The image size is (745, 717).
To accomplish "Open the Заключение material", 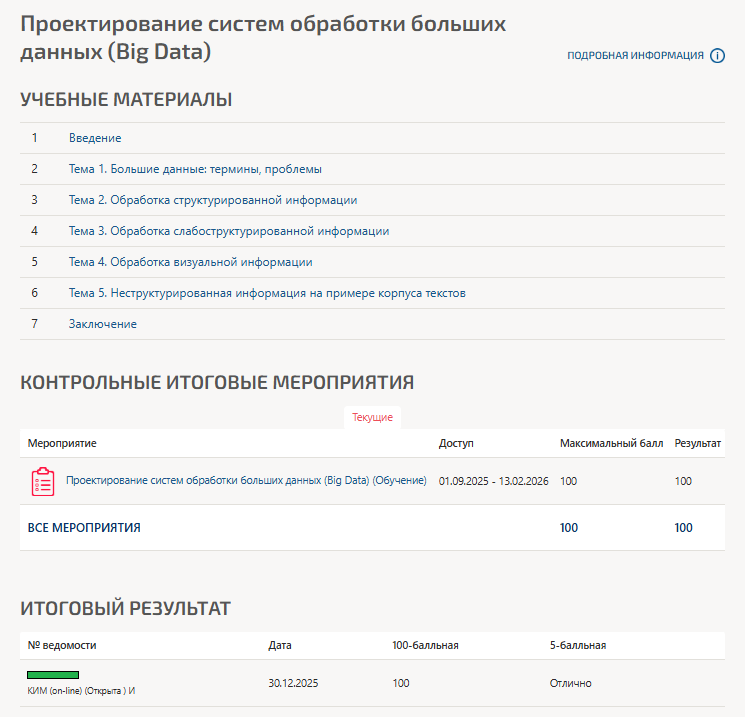I will coord(103,324).
